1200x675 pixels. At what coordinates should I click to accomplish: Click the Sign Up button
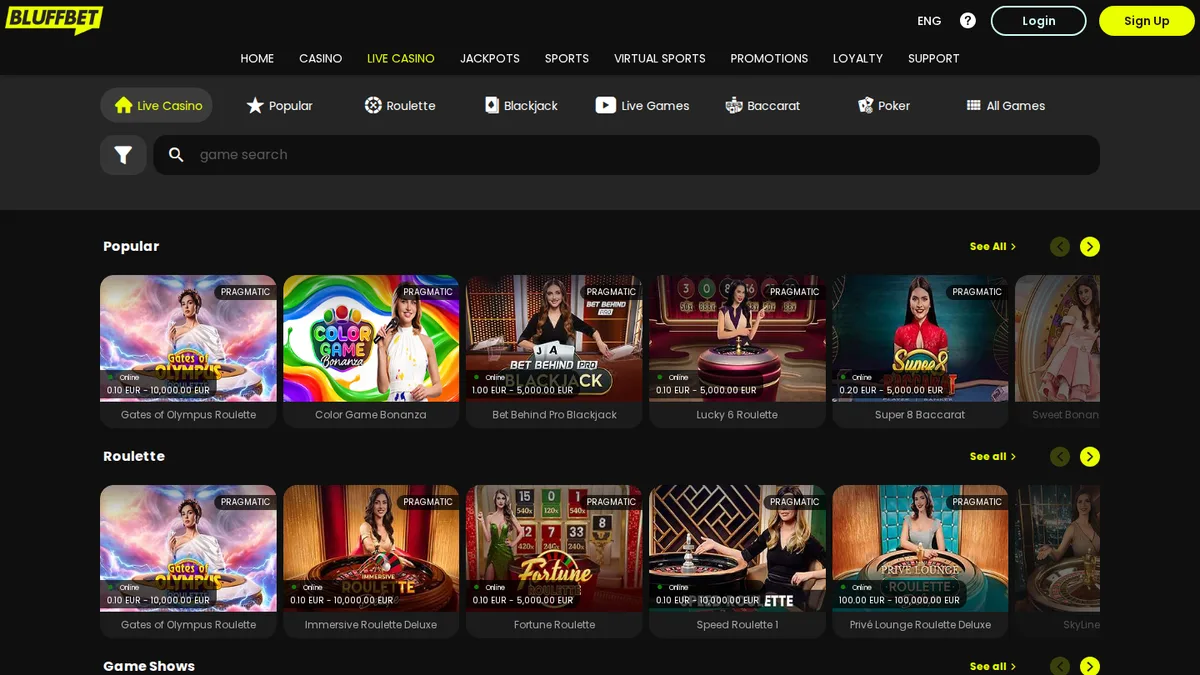click(x=1146, y=21)
